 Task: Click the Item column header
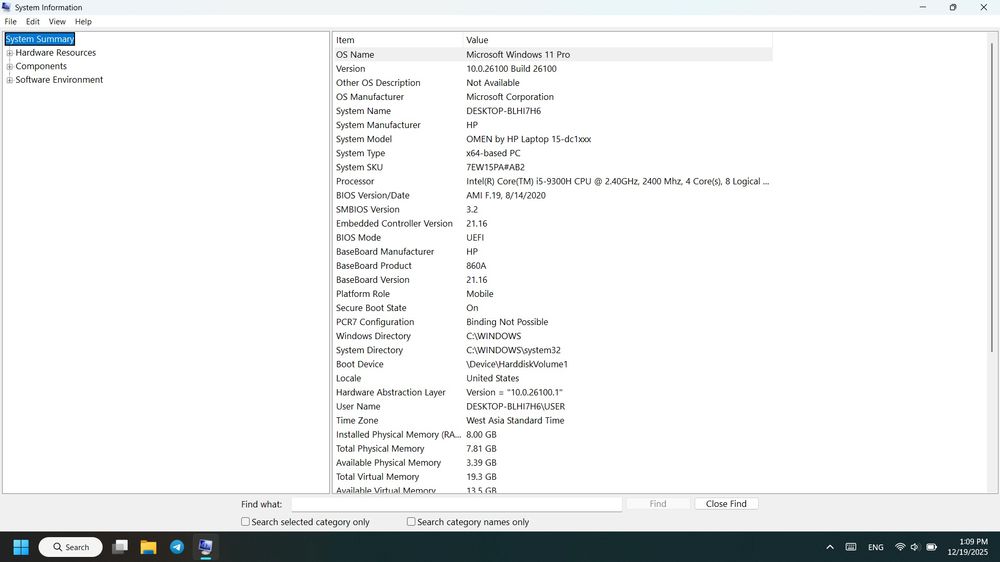(397, 40)
